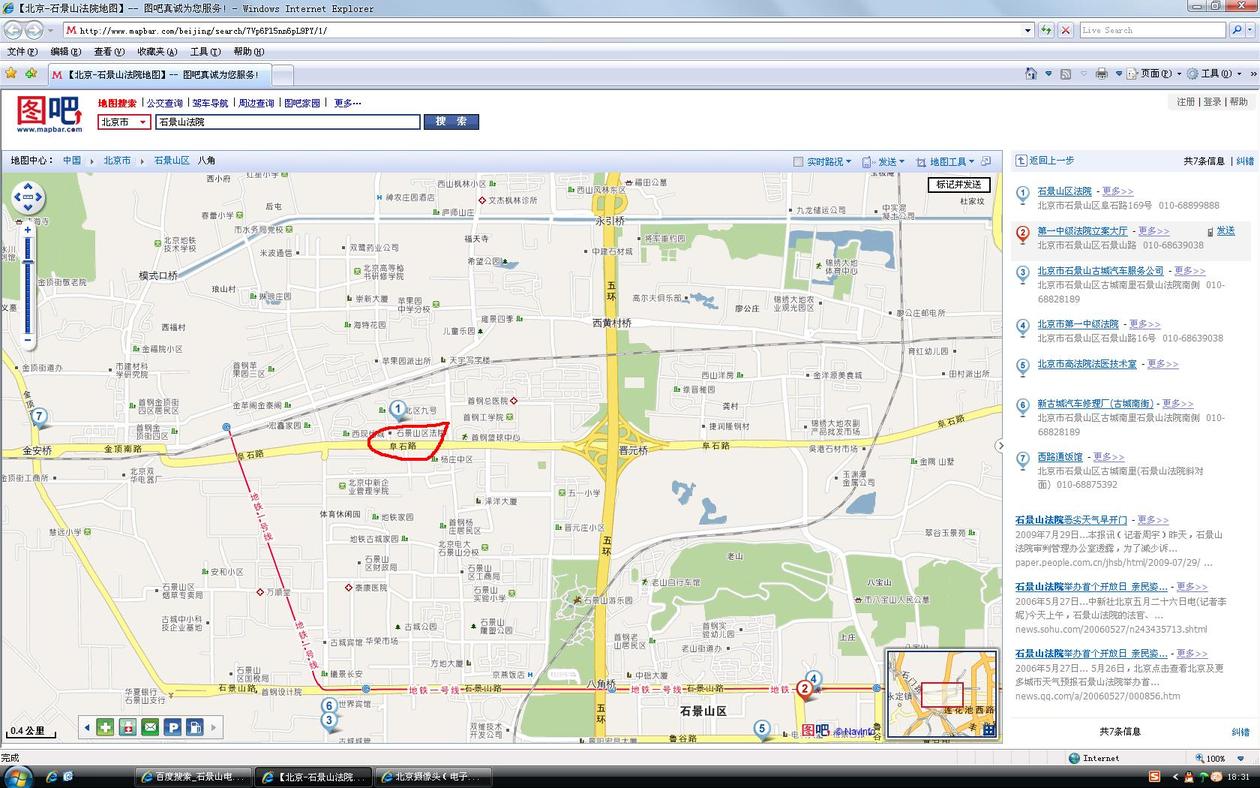Click the IE favorites star icon
The width and height of the screenshot is (1260, 788).
11,73
